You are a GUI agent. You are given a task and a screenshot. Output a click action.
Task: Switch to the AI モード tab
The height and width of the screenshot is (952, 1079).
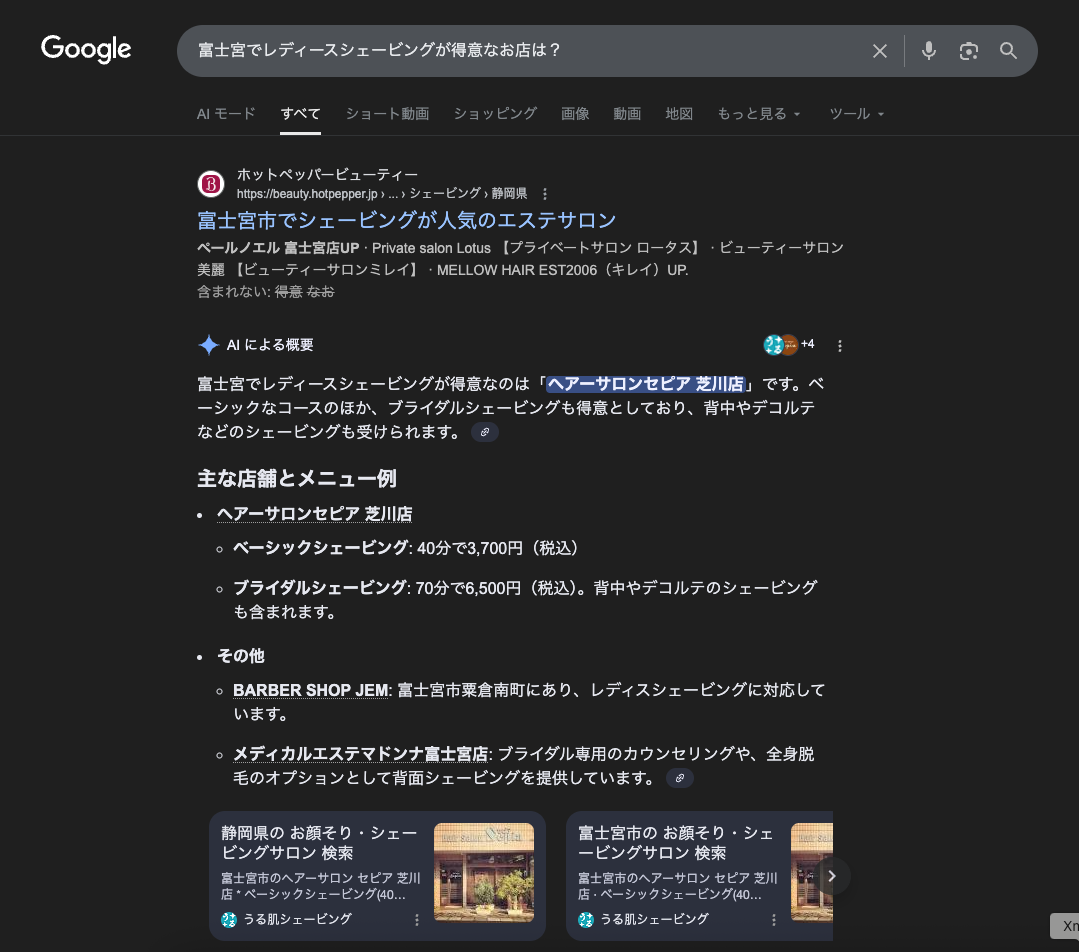226,114
